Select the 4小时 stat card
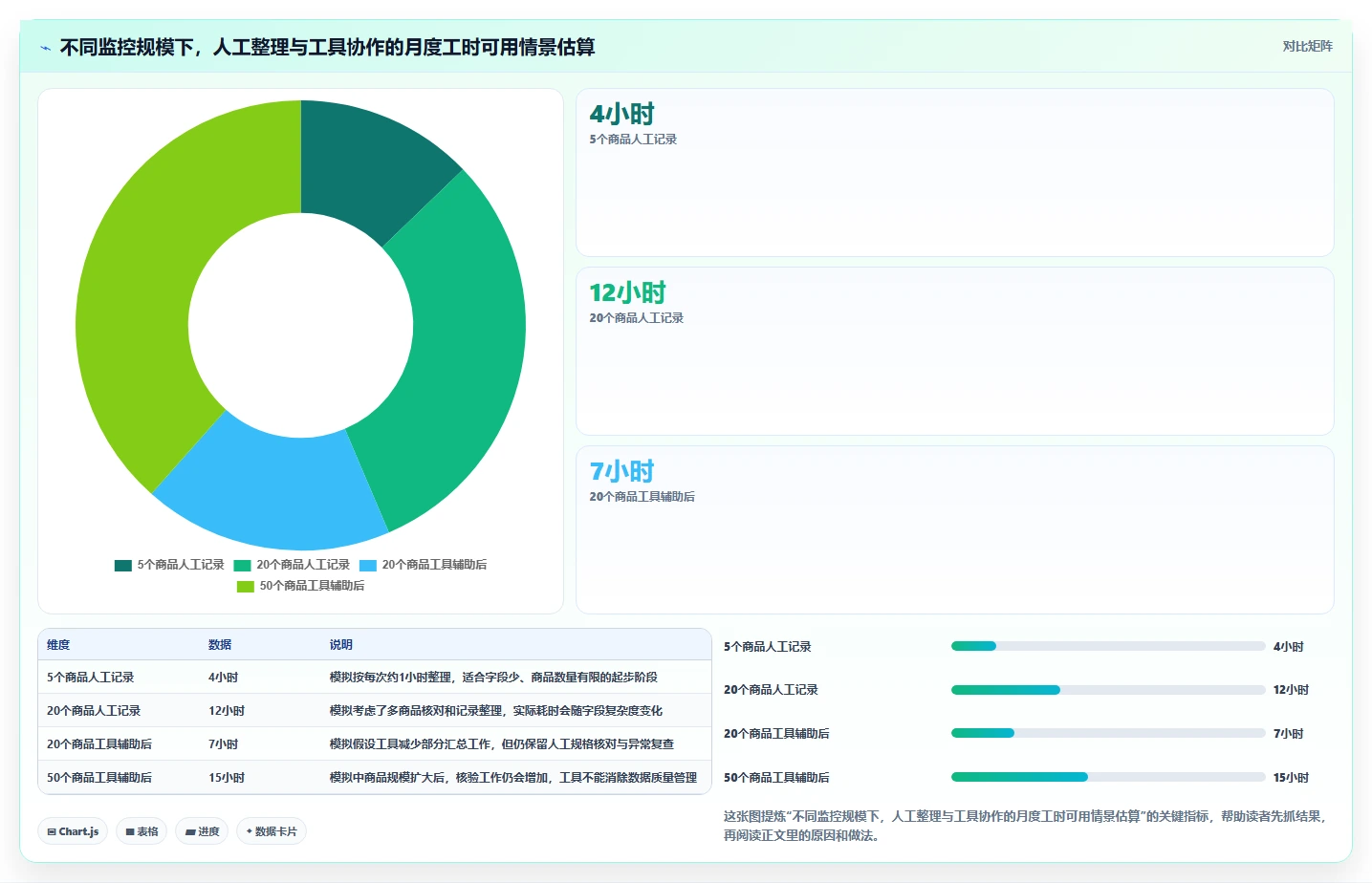 [954, 173]
